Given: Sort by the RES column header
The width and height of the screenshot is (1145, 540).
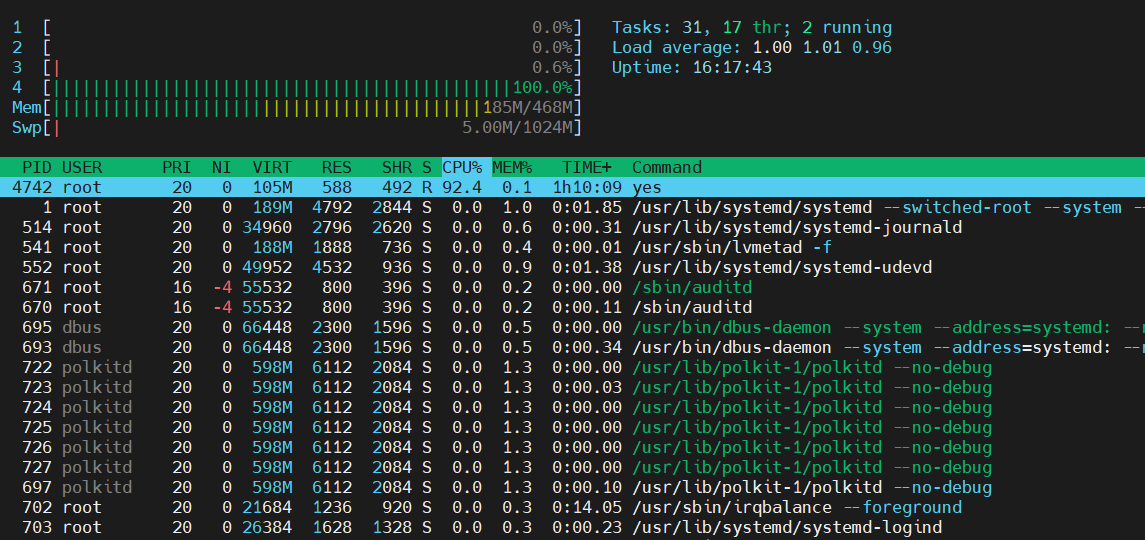Looking at the screenshot, I should 337,167.
